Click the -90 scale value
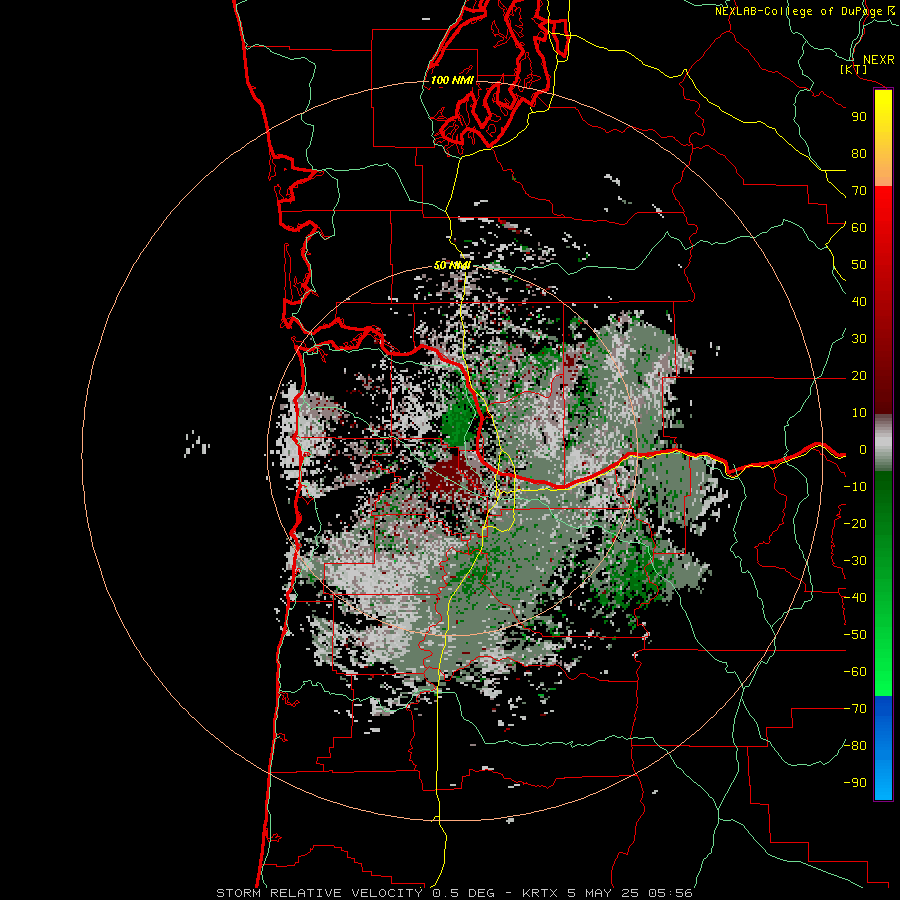The height and width of the screenshot is (900, 900). (855, 783)
